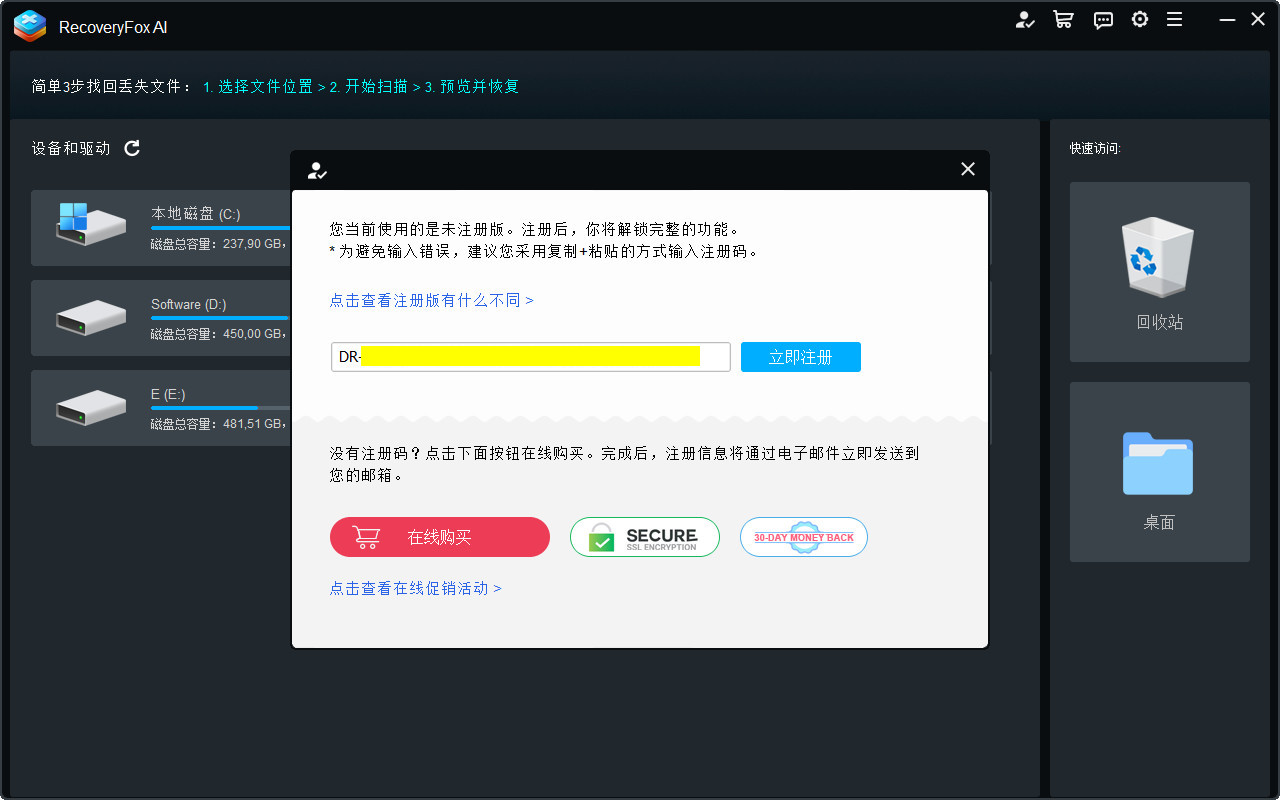Refresh the device and drive list
1280x800 pixels.
pyautogui.click(x=131, y=147)
